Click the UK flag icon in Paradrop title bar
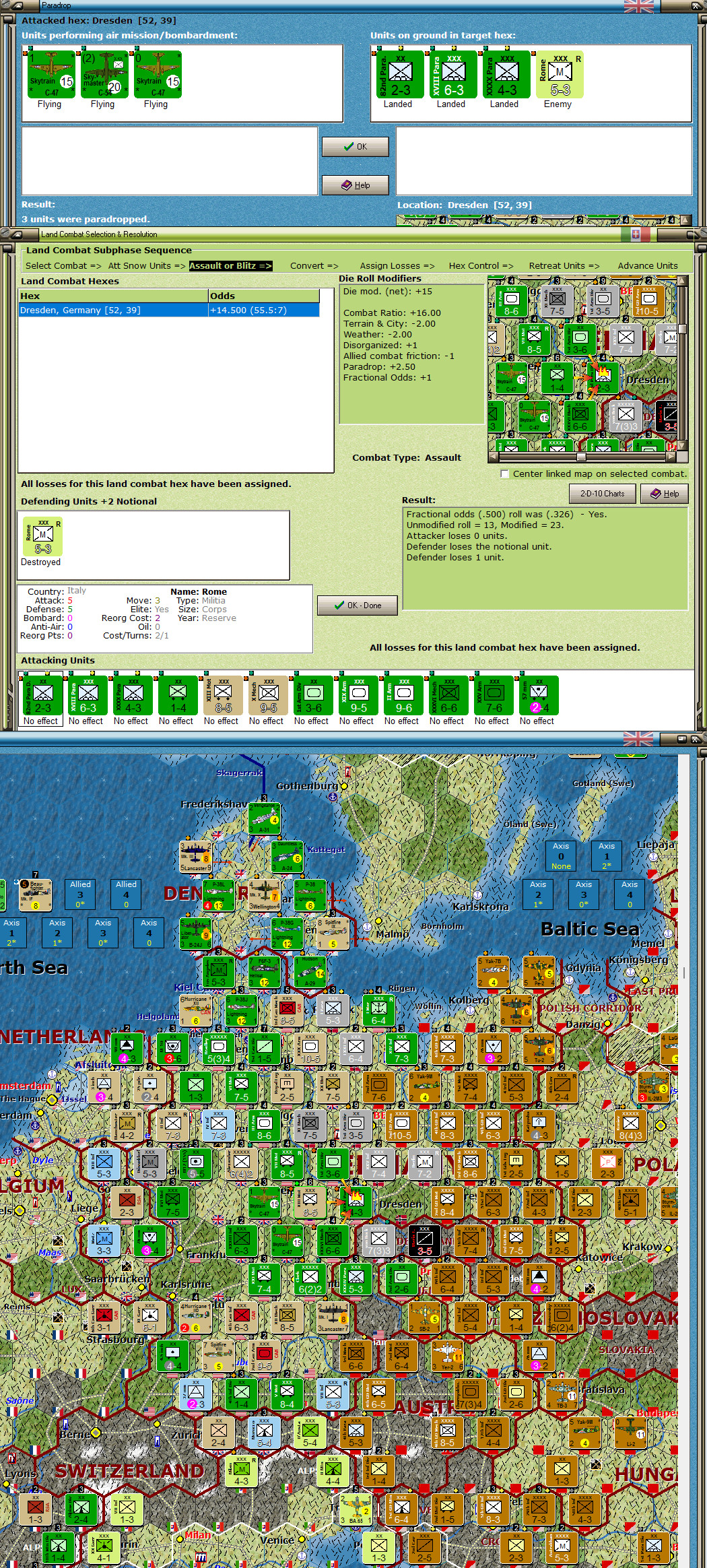This screenshot has width=707, height=1568. [638, 6]
